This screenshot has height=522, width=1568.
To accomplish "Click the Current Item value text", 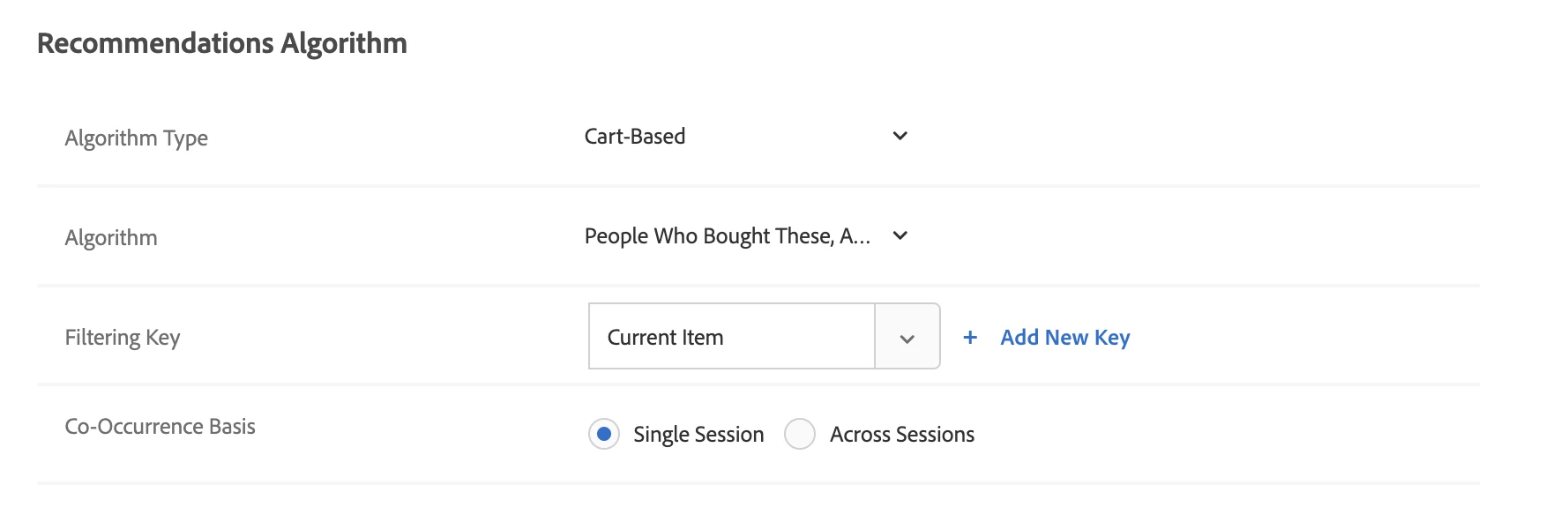I will 665,338.
